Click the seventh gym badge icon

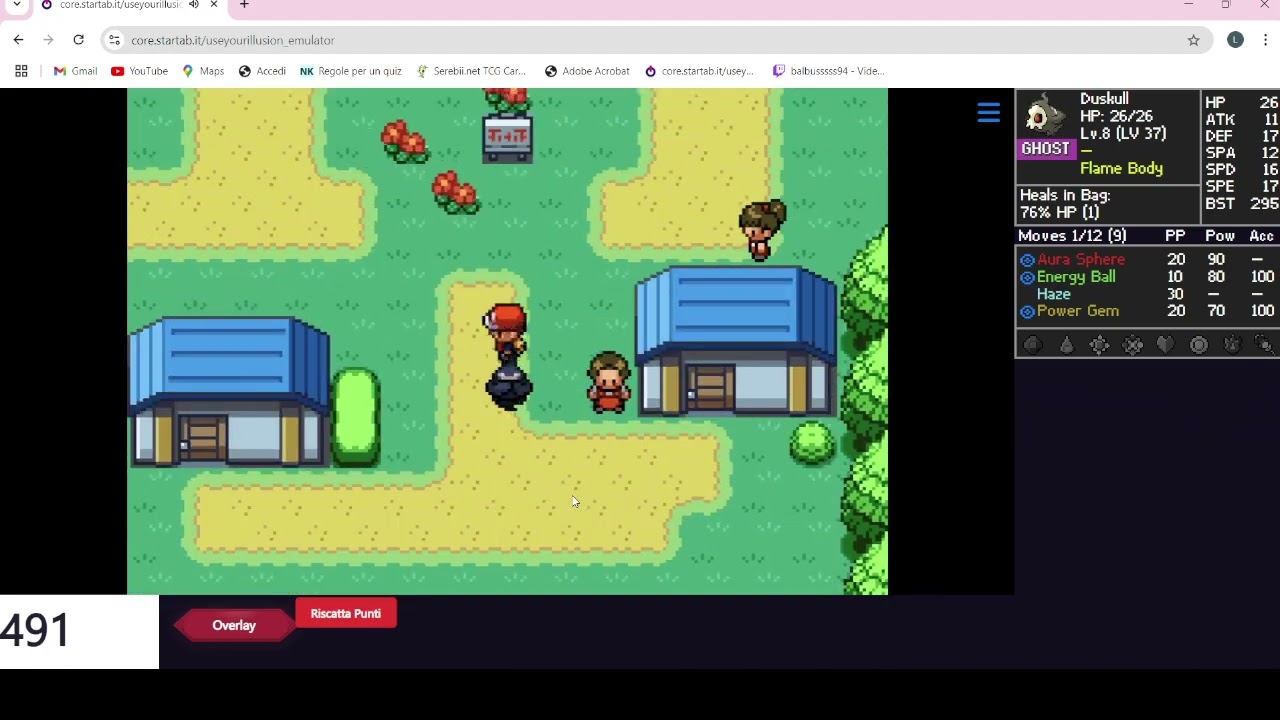(x=1231, y=345)
